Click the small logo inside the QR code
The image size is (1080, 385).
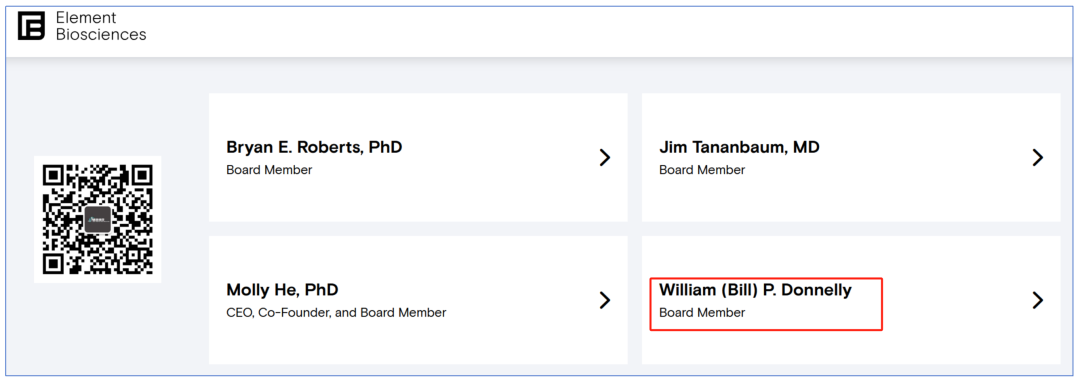pos(98,220)
